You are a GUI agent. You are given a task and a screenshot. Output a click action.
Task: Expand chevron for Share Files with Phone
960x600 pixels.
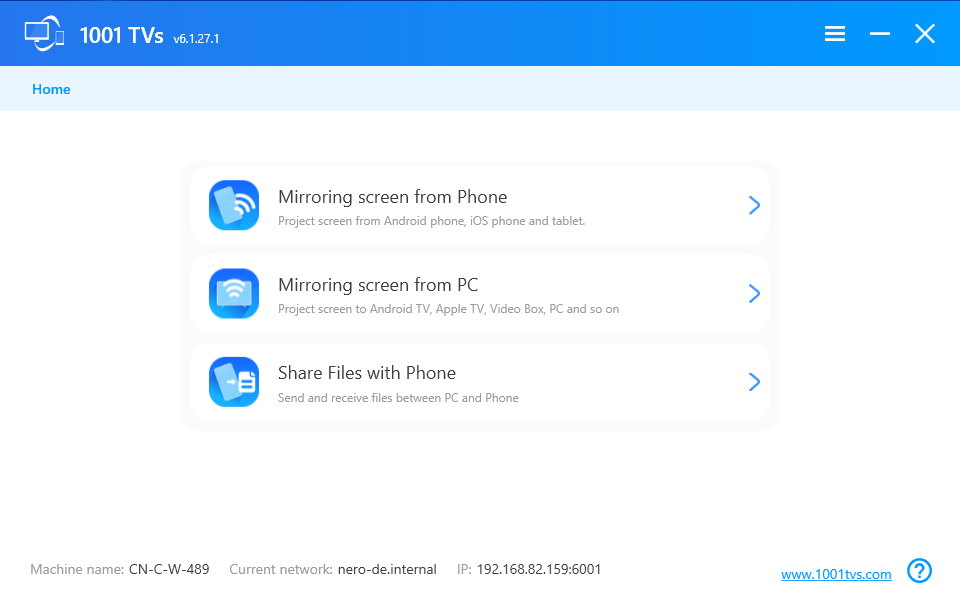[754, 382]
